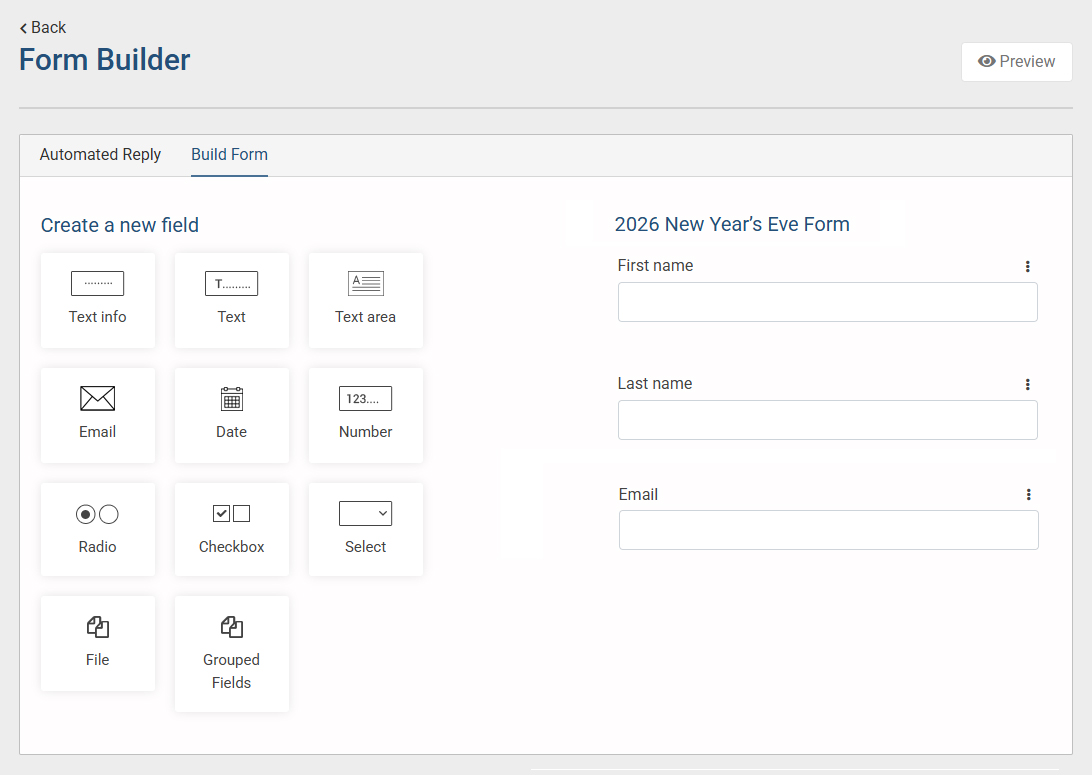1092x775 pixels.
Task: Go Back to the previous page
Action: pos(43,27)
